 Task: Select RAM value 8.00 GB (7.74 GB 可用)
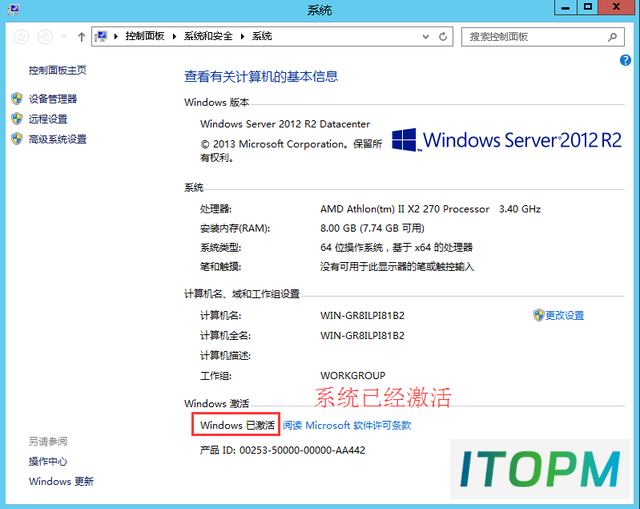(372, 228)
